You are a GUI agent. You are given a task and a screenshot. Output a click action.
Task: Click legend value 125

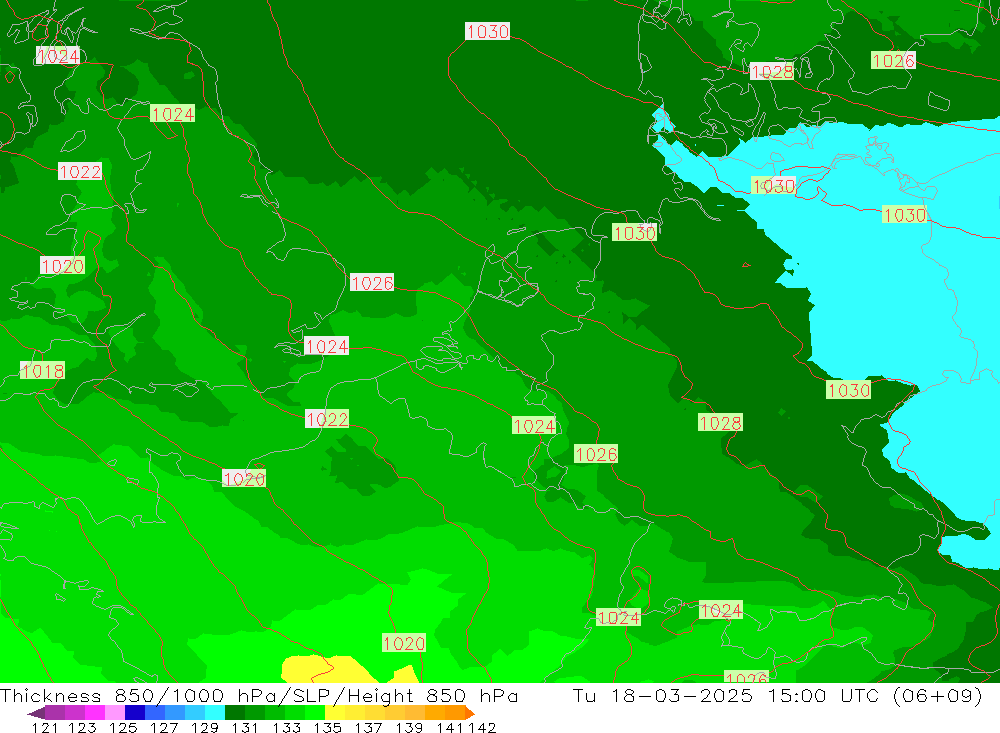click(x=123, y=727)
